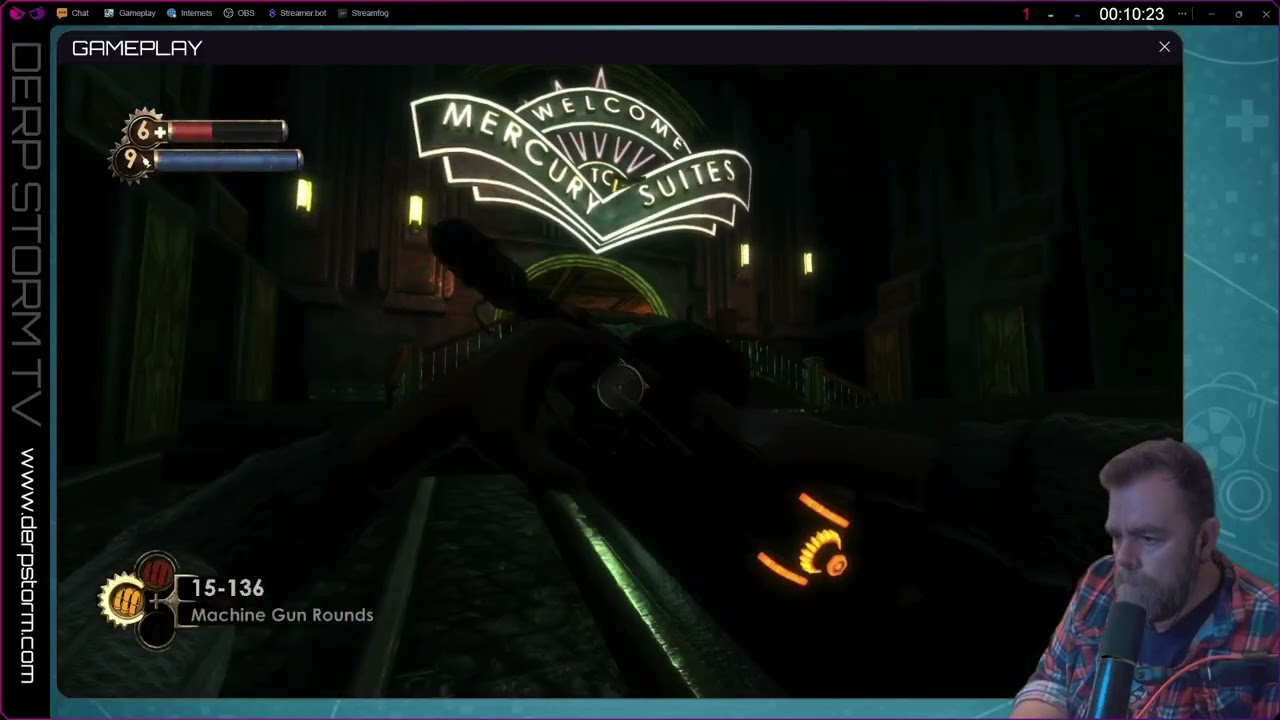
Task: Open the OBS tab
Action: click(239, 13)
